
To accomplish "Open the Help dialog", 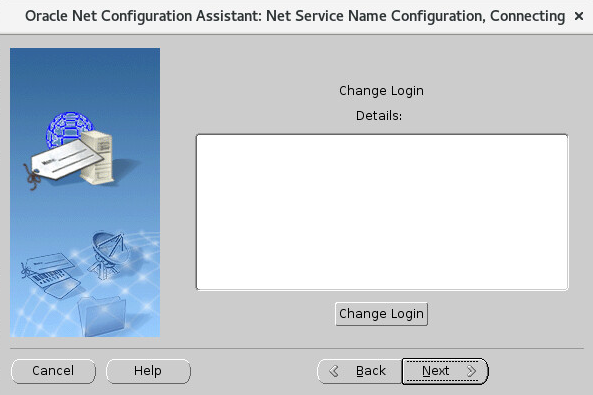I will [x=148, y=371].
